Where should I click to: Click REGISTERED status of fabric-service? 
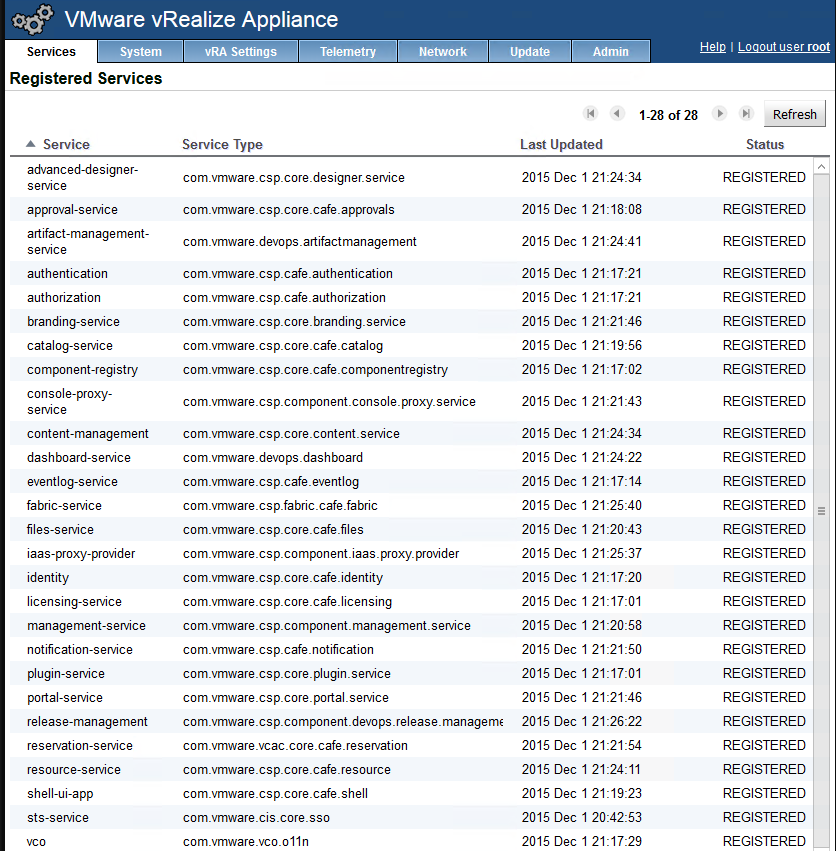[x=764, y=505]
